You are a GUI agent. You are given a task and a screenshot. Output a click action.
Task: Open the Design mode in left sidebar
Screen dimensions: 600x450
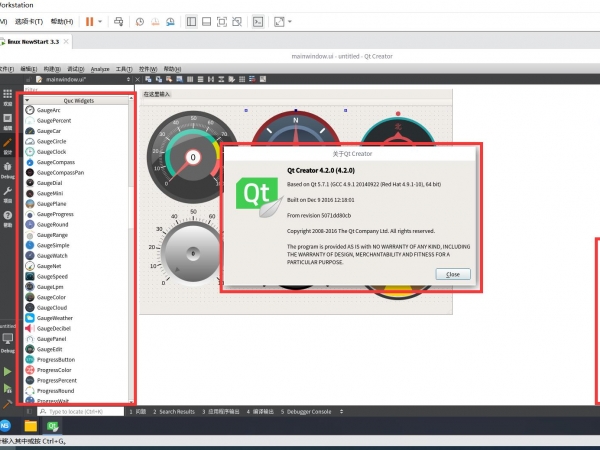(x=8, y=146)
